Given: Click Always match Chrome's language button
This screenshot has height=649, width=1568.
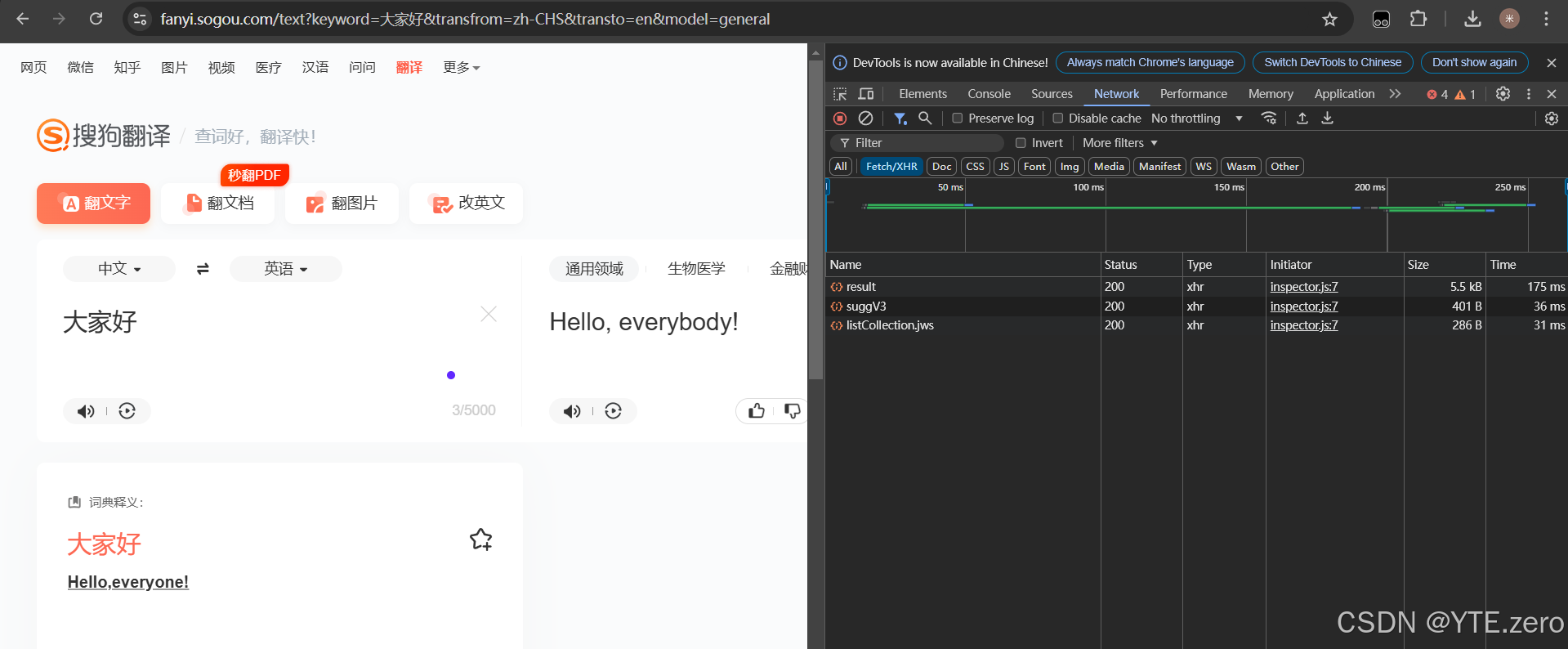Looking at the screenshot, I should [x=1150, y=63].
